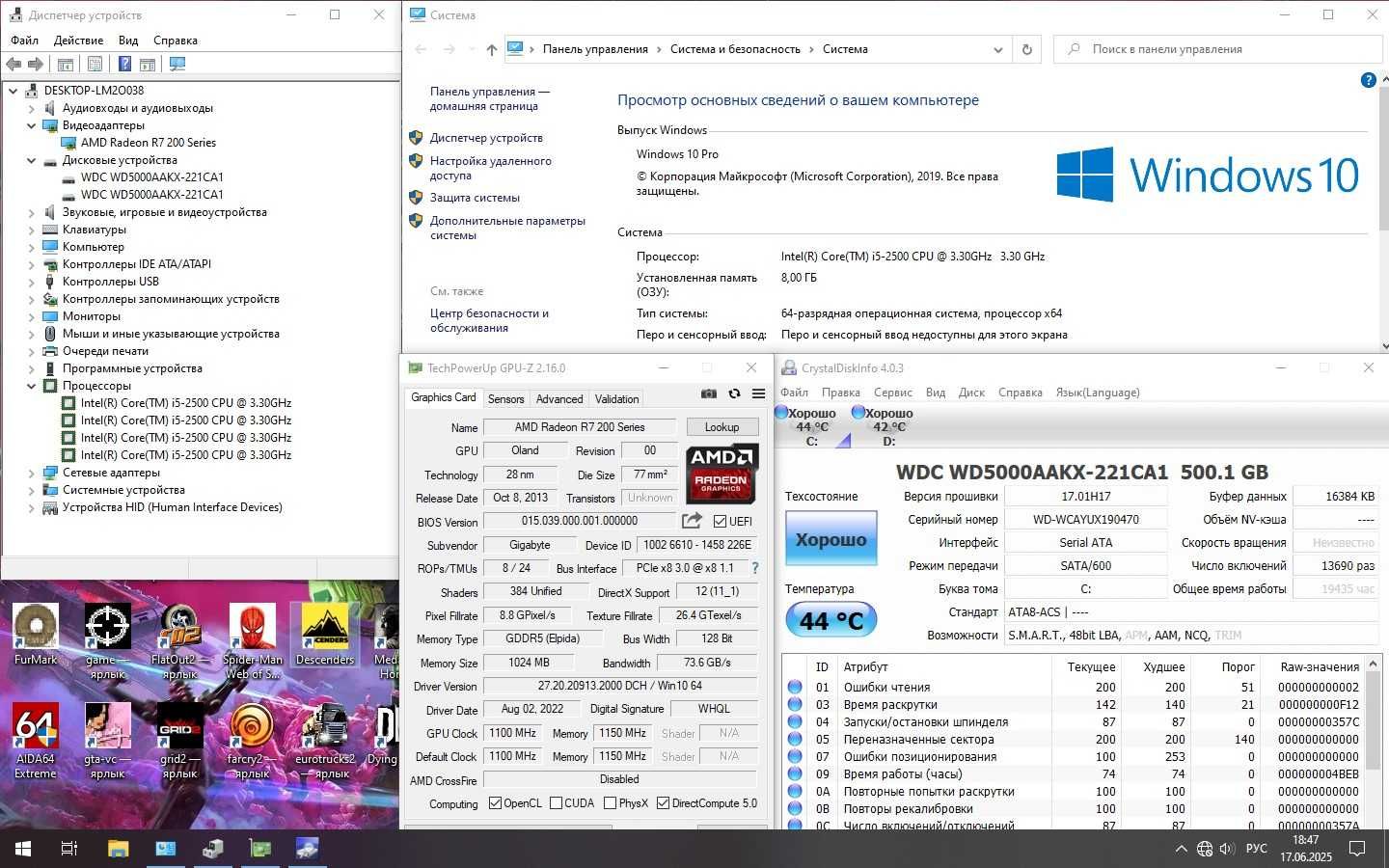This screenshot has height=868, width=1389.
Task: Open the eurotrucks2 shortcut on desktop
Action: (x=325, y=740)
